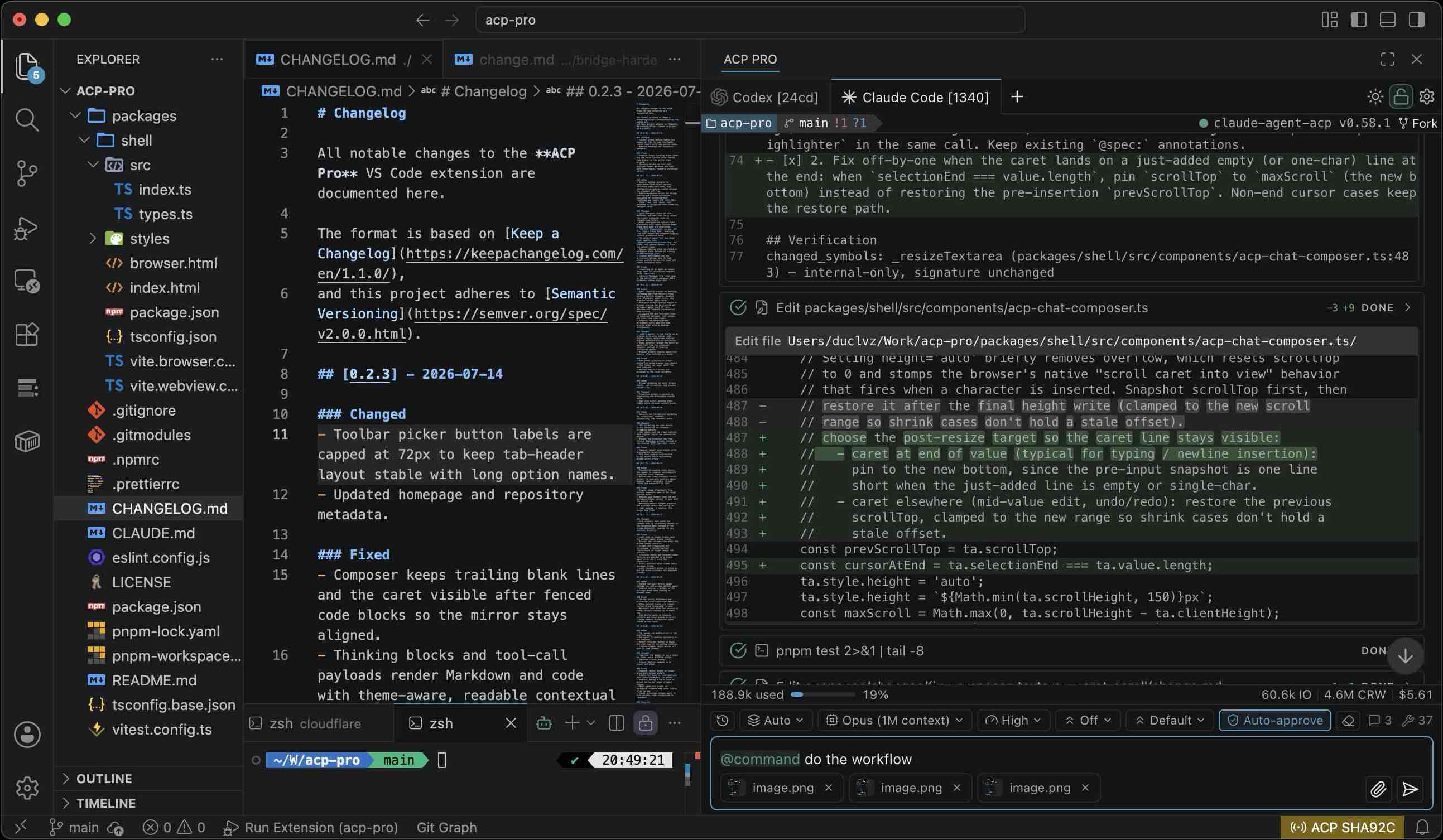The width and height of the screenshot is (1443, 840).
Task: Collapse the packages folder
Action: [74, 115]
